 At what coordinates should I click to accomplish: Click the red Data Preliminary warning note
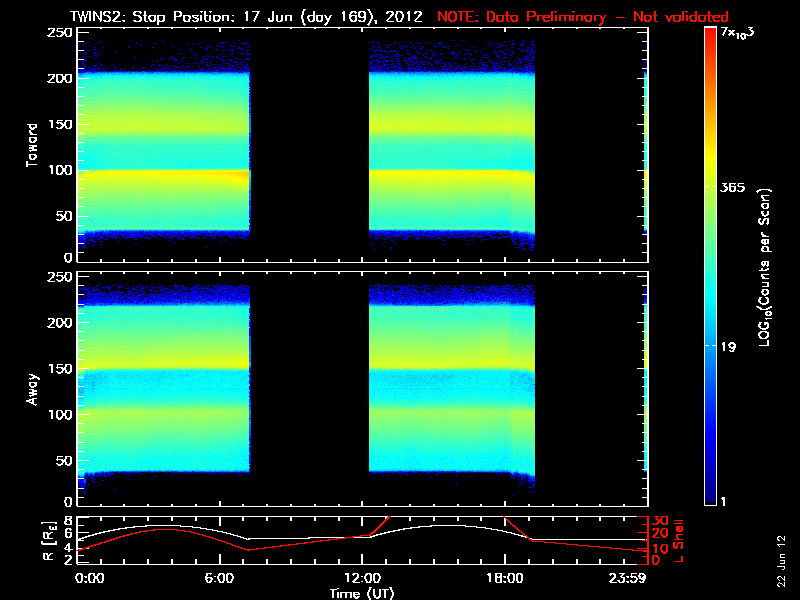pos(583,16)
